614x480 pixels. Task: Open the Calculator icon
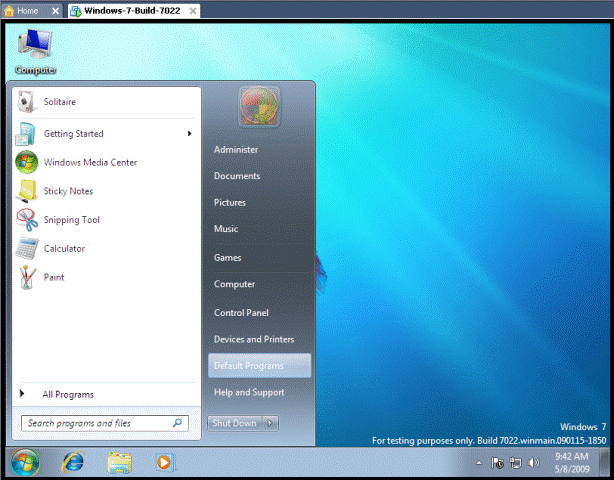pos(26,249)
